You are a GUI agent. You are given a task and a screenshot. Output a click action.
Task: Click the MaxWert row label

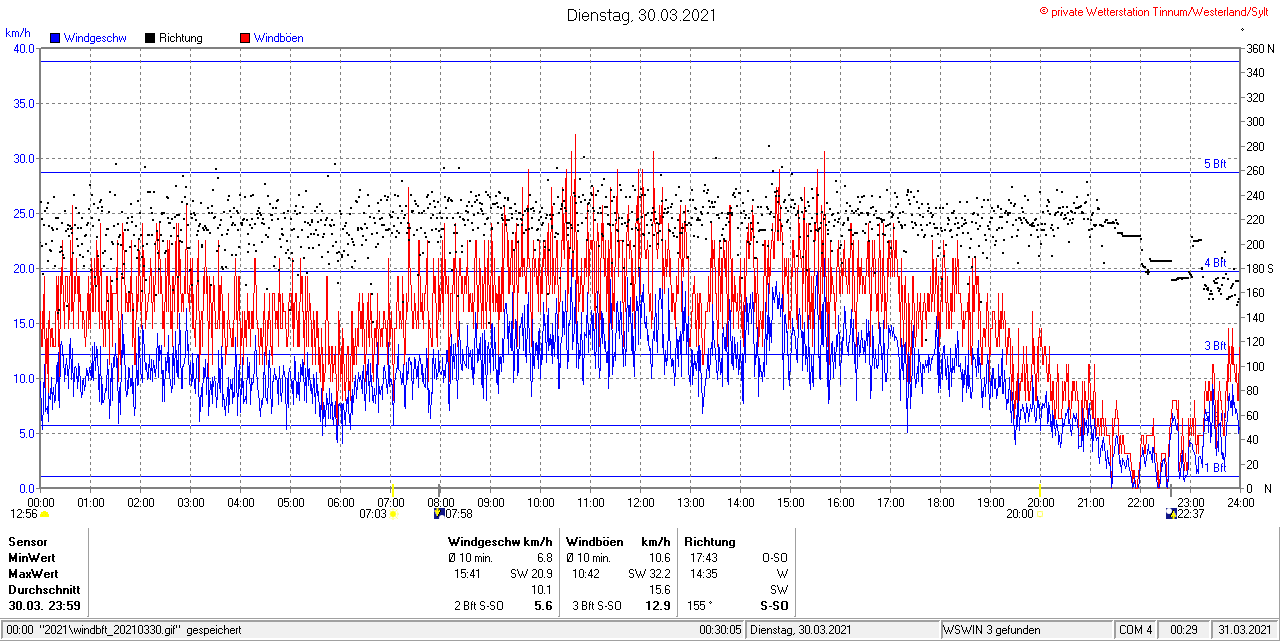[x=33, y=574]
